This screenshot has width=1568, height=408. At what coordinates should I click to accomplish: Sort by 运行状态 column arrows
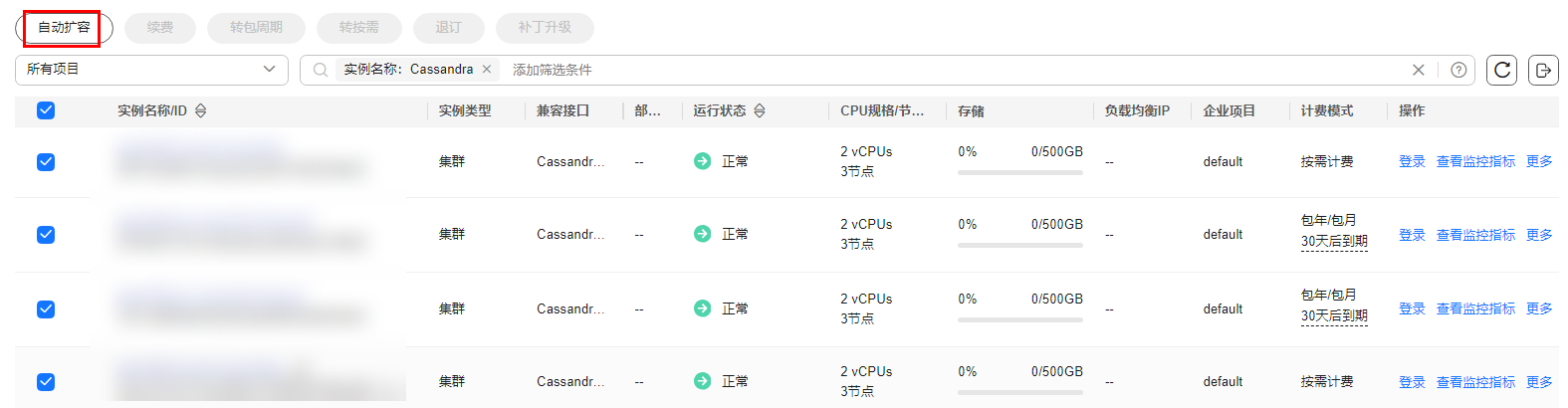click(x=760, y=110)
